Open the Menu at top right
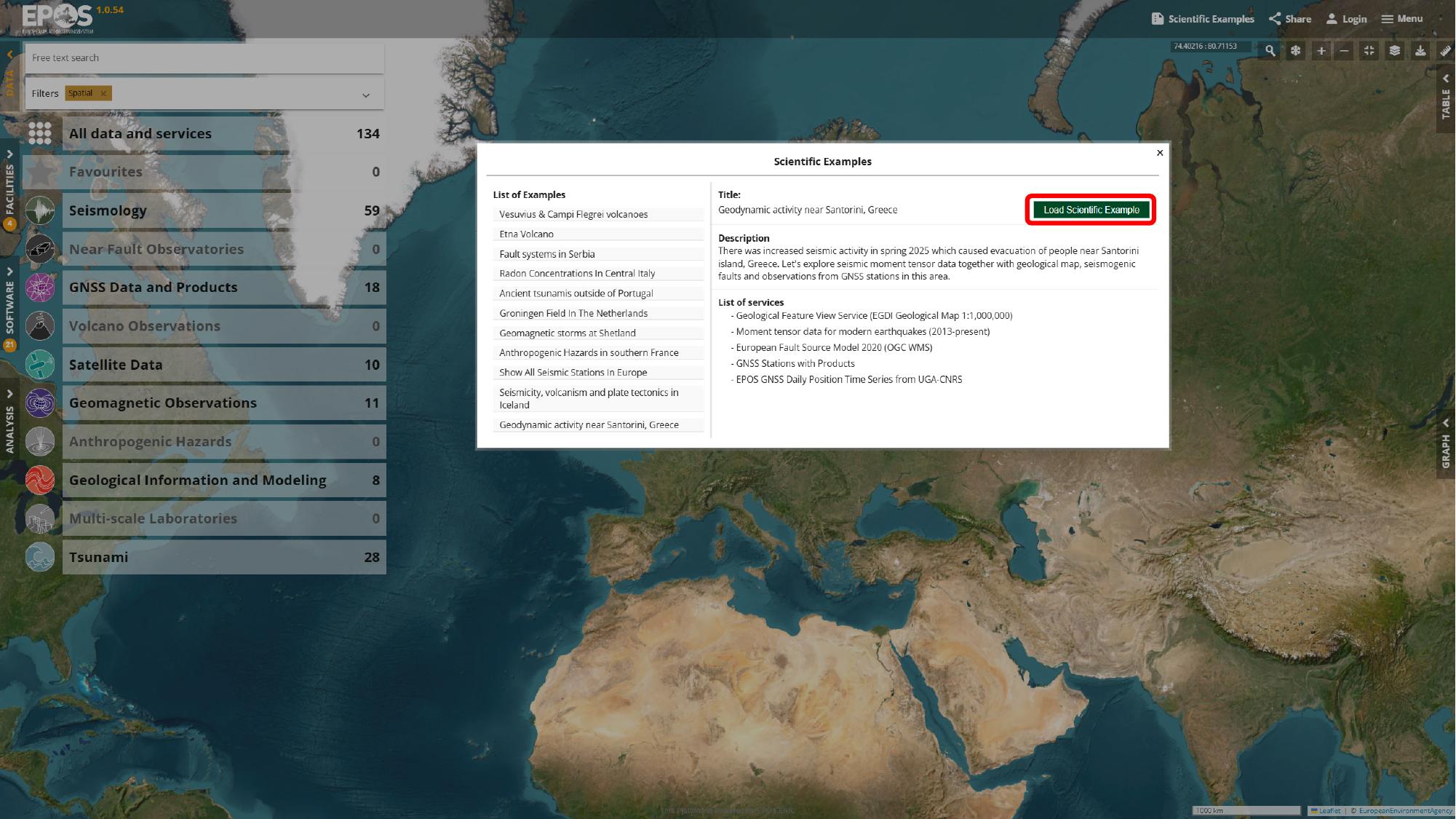This screenshot has width=1456, height=819. (x=1401, y=18)
